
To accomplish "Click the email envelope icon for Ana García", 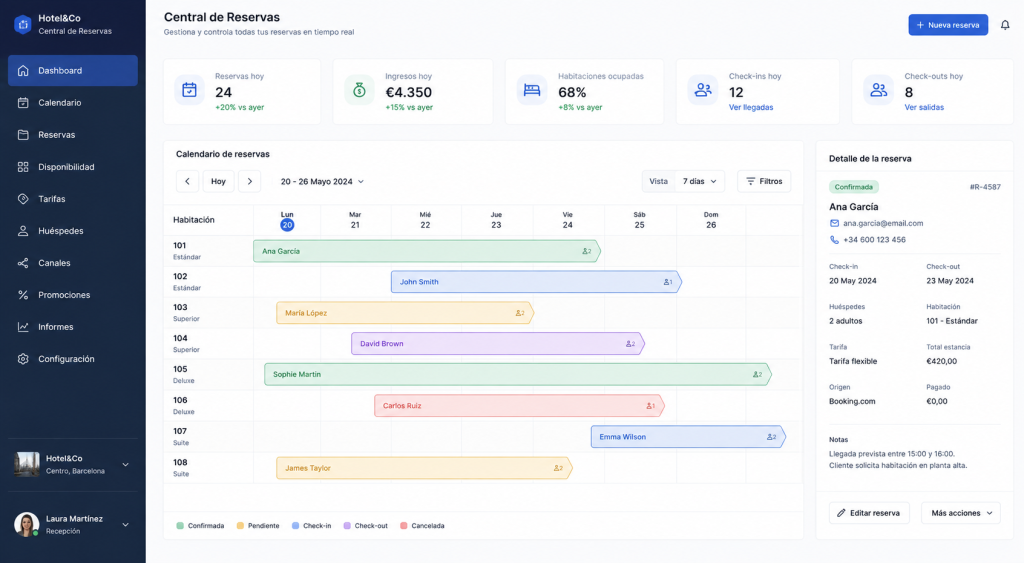I will pos(834,223).
